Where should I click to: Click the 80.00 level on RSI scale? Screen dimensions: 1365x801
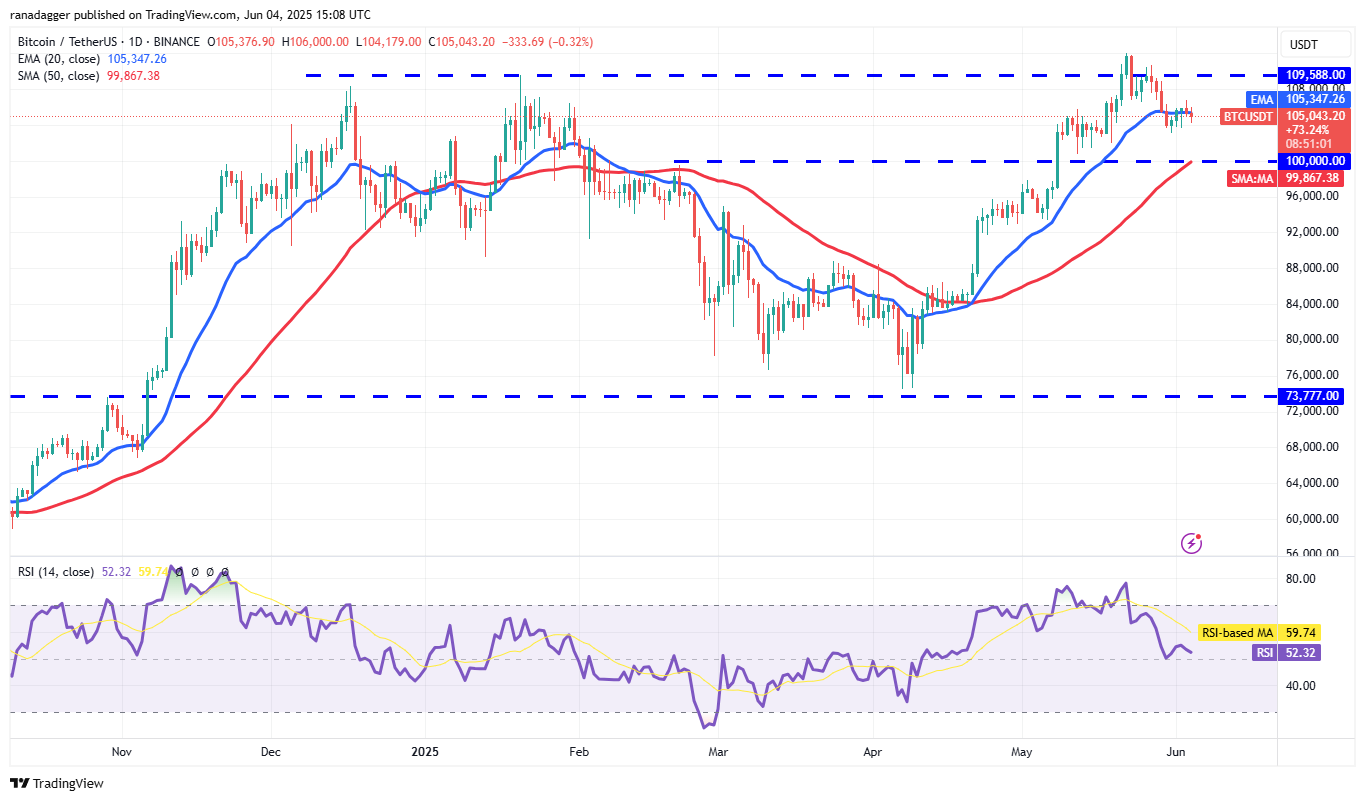click(1299, 579)
